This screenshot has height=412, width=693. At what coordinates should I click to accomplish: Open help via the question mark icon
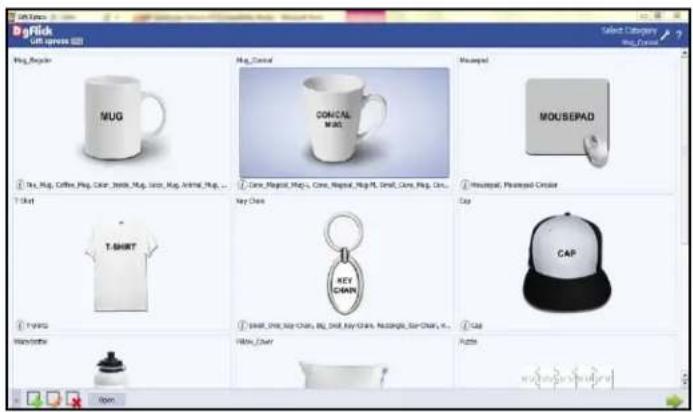[678, 35]
